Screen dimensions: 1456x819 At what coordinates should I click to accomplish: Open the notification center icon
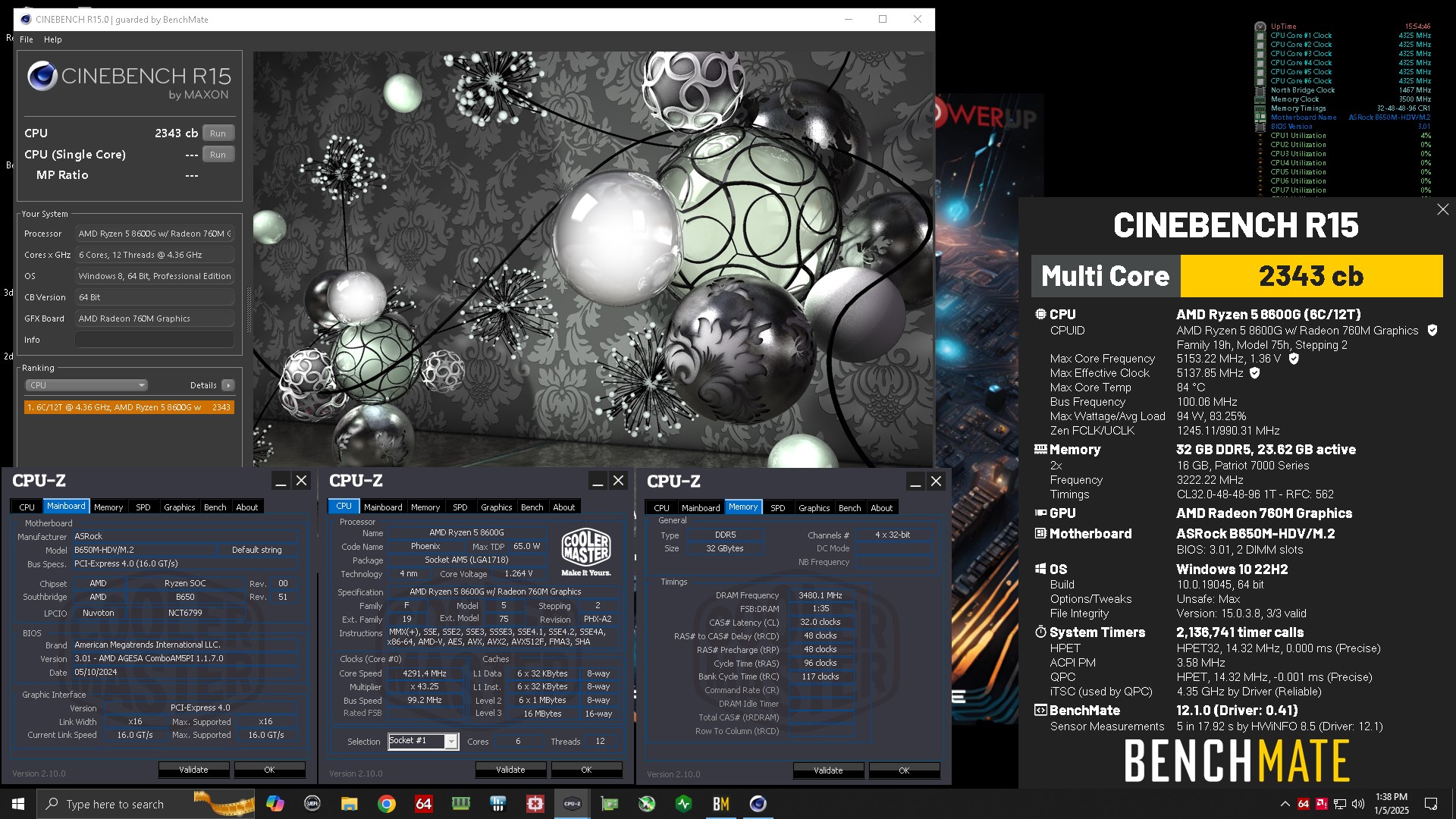[1431, 804]
